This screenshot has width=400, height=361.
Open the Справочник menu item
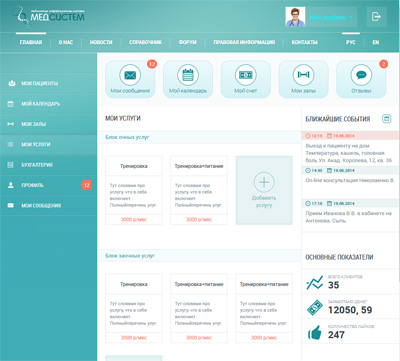(x=145, y=42)
